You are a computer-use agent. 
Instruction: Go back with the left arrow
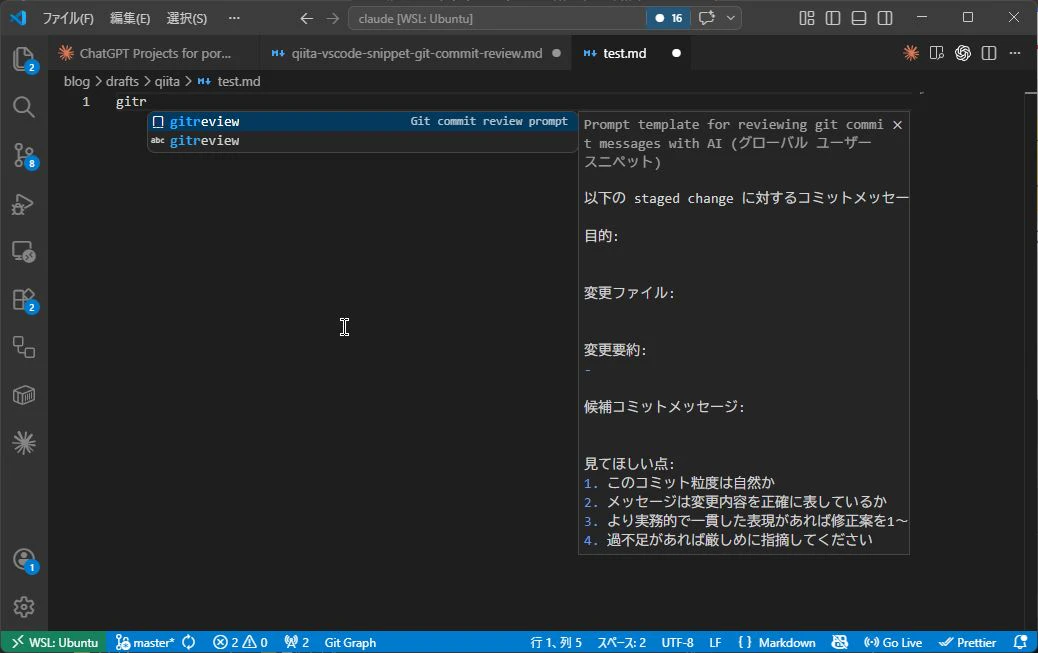[306, 19]
